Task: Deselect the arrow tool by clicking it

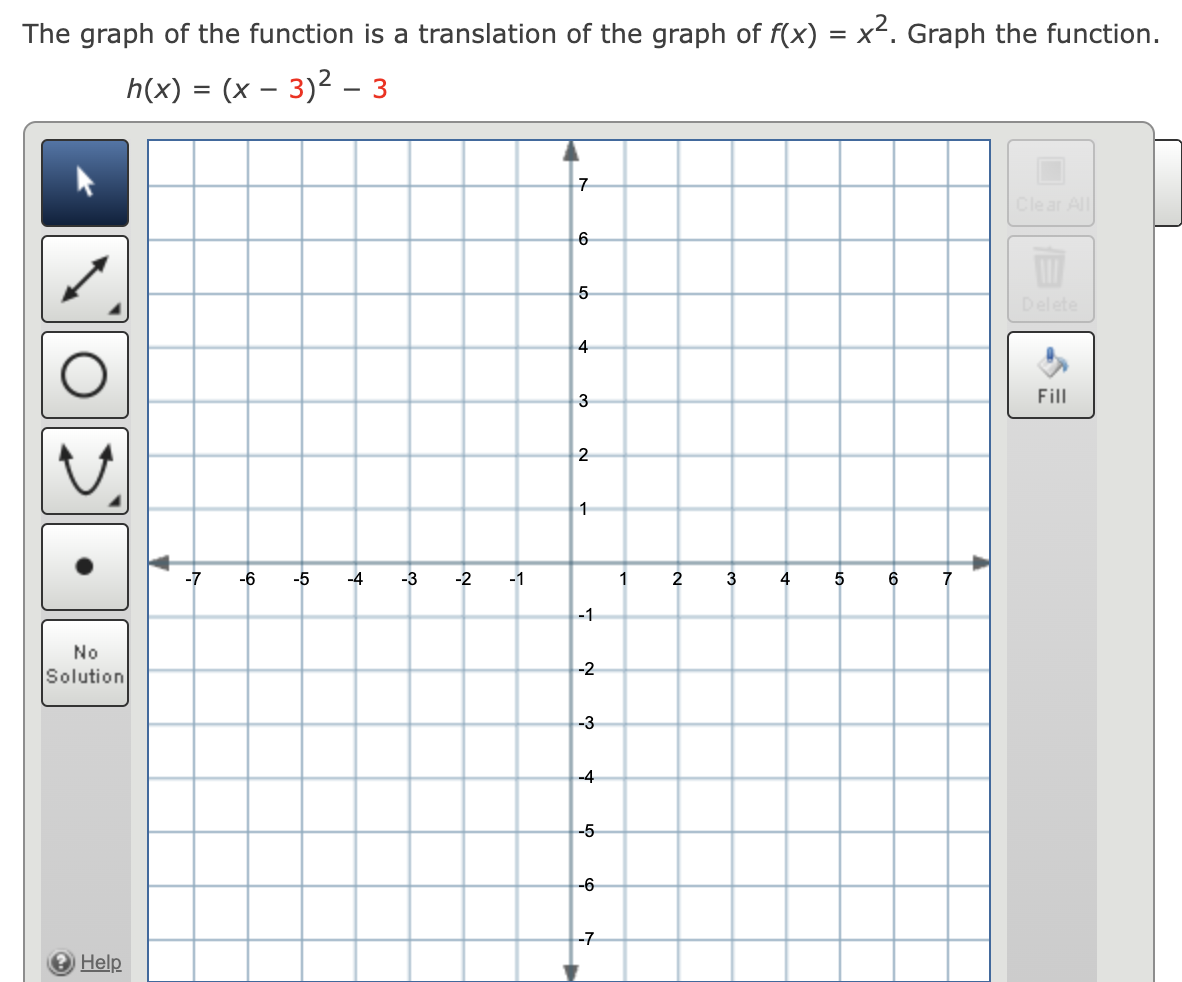Action: [x=84, y=182]
